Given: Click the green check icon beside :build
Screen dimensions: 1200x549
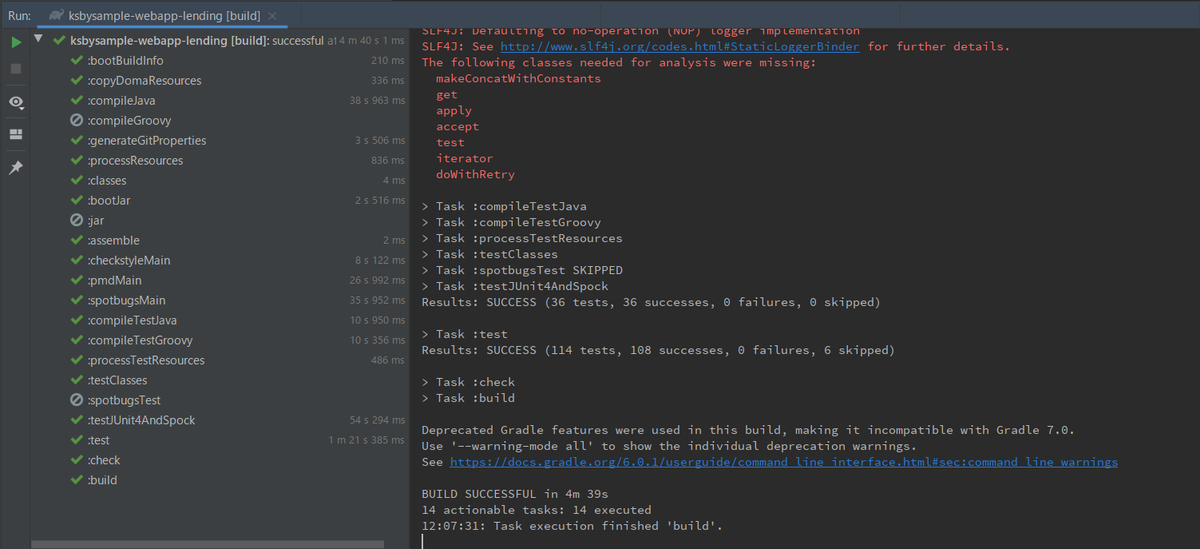Looking at the screenshot, I should 77,480.
